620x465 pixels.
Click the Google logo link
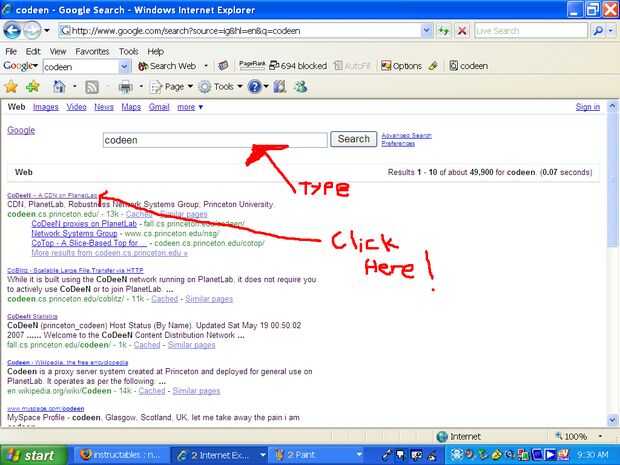point(21,130)
